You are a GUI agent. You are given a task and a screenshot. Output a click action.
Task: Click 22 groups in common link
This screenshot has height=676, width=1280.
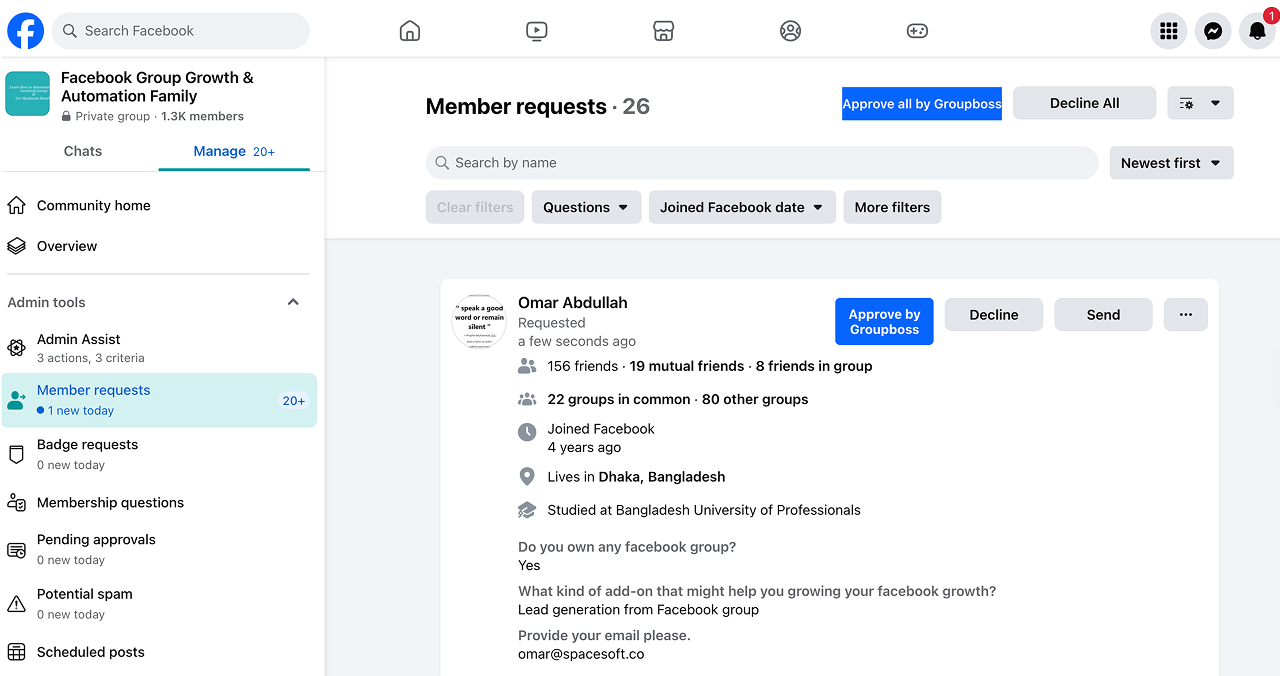619,399
